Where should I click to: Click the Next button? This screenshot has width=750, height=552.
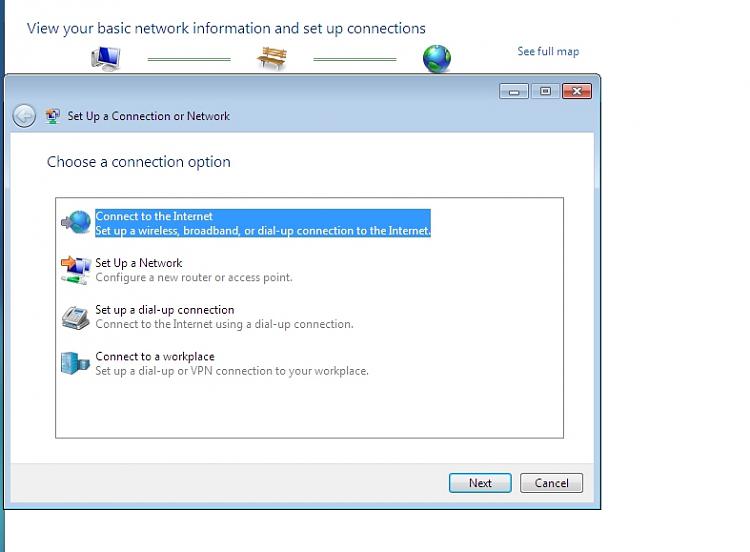(480, 483)
